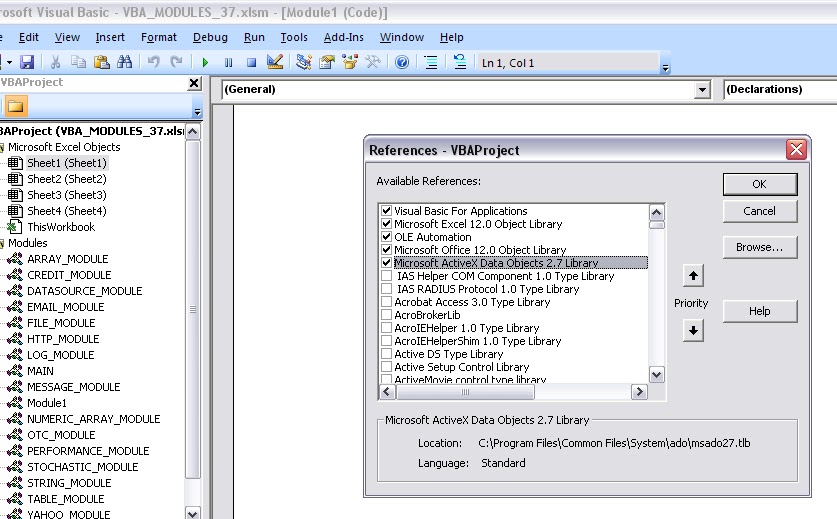The width and height of the screenshot is (837, 519).
Task: Open the Debug menu
Action: point(210,37)
